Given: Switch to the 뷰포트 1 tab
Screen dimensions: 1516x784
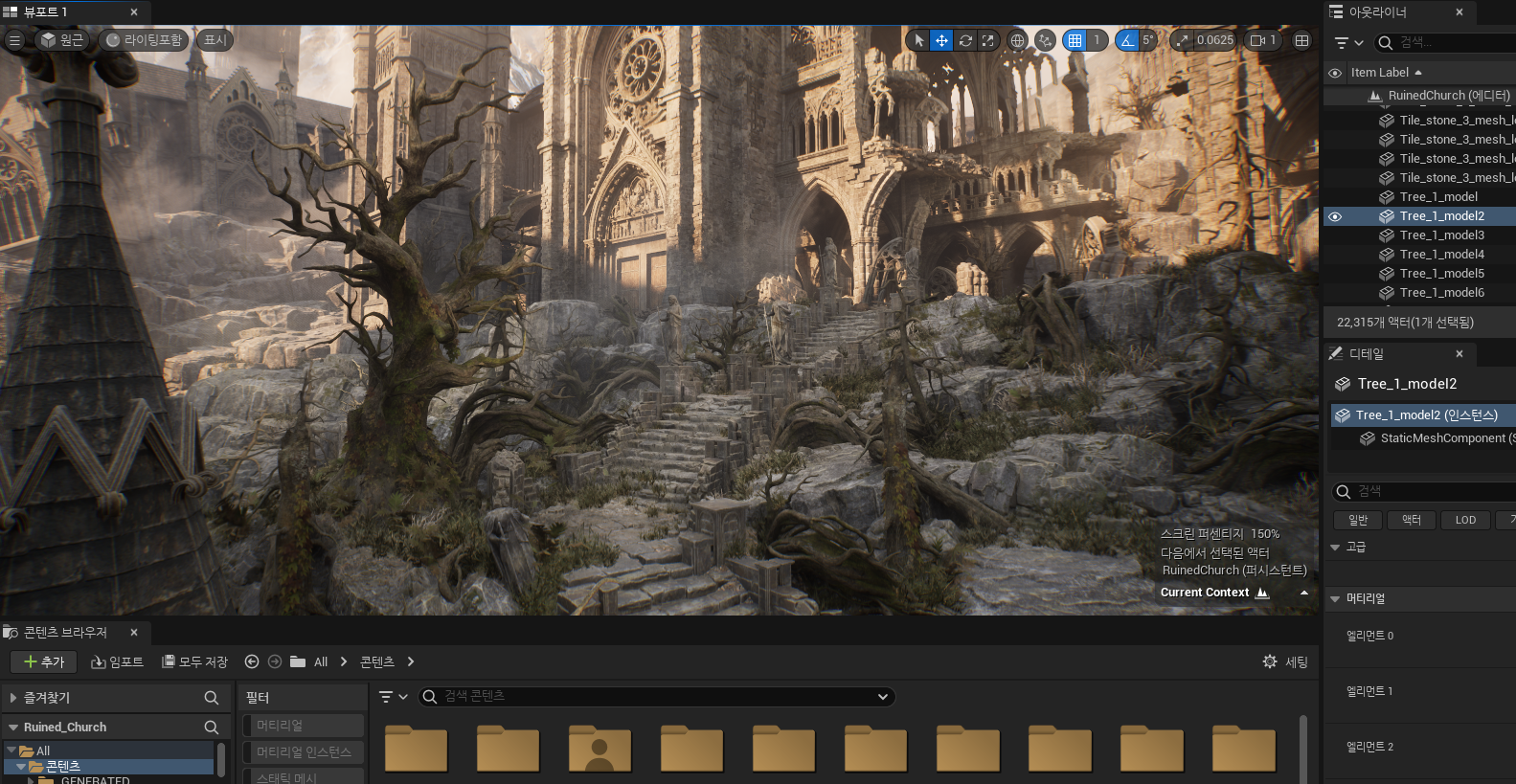Looking at the screenshot, I should 73,12.
